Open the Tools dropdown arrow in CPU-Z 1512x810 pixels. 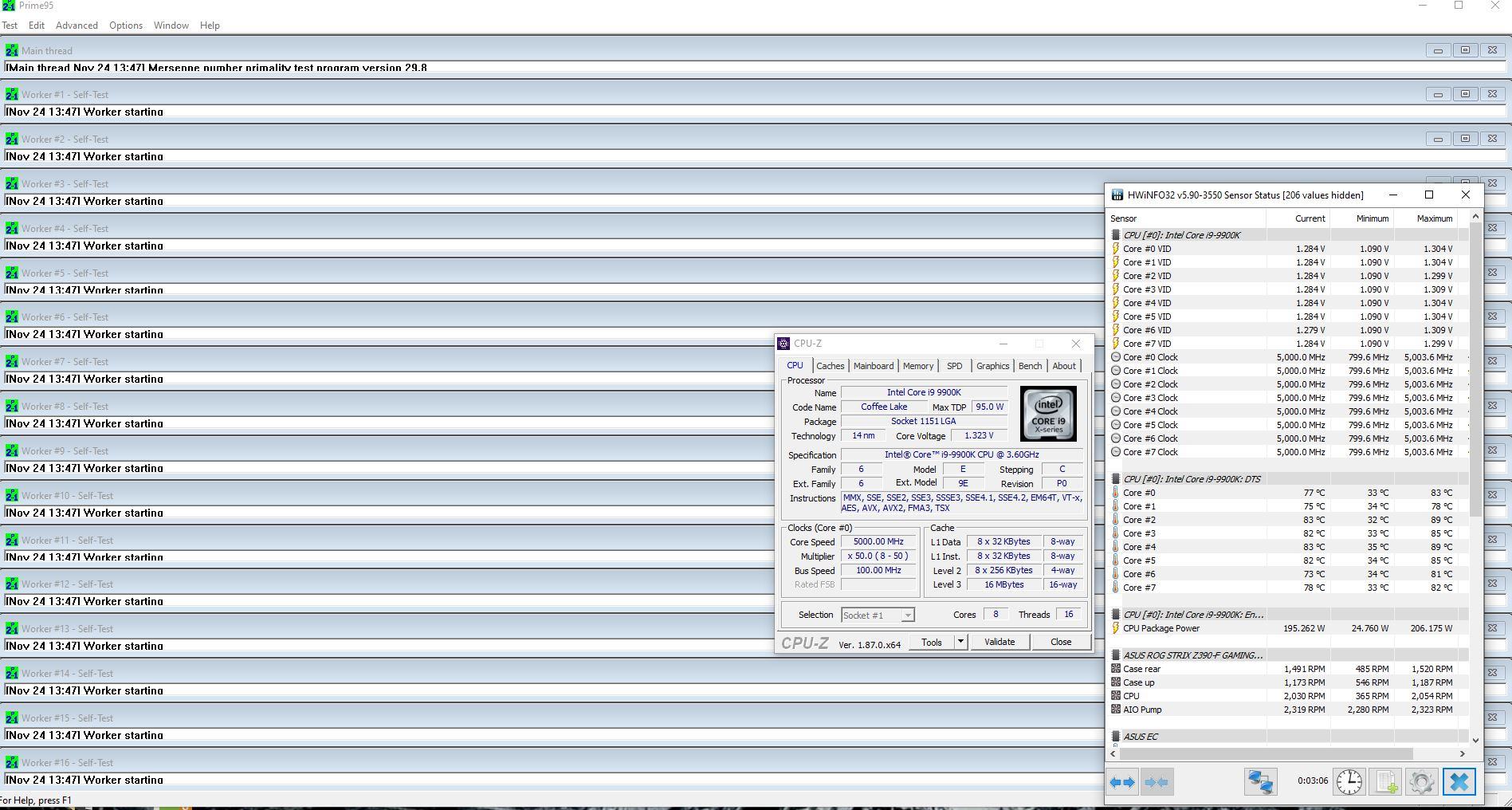coord(960,642)
